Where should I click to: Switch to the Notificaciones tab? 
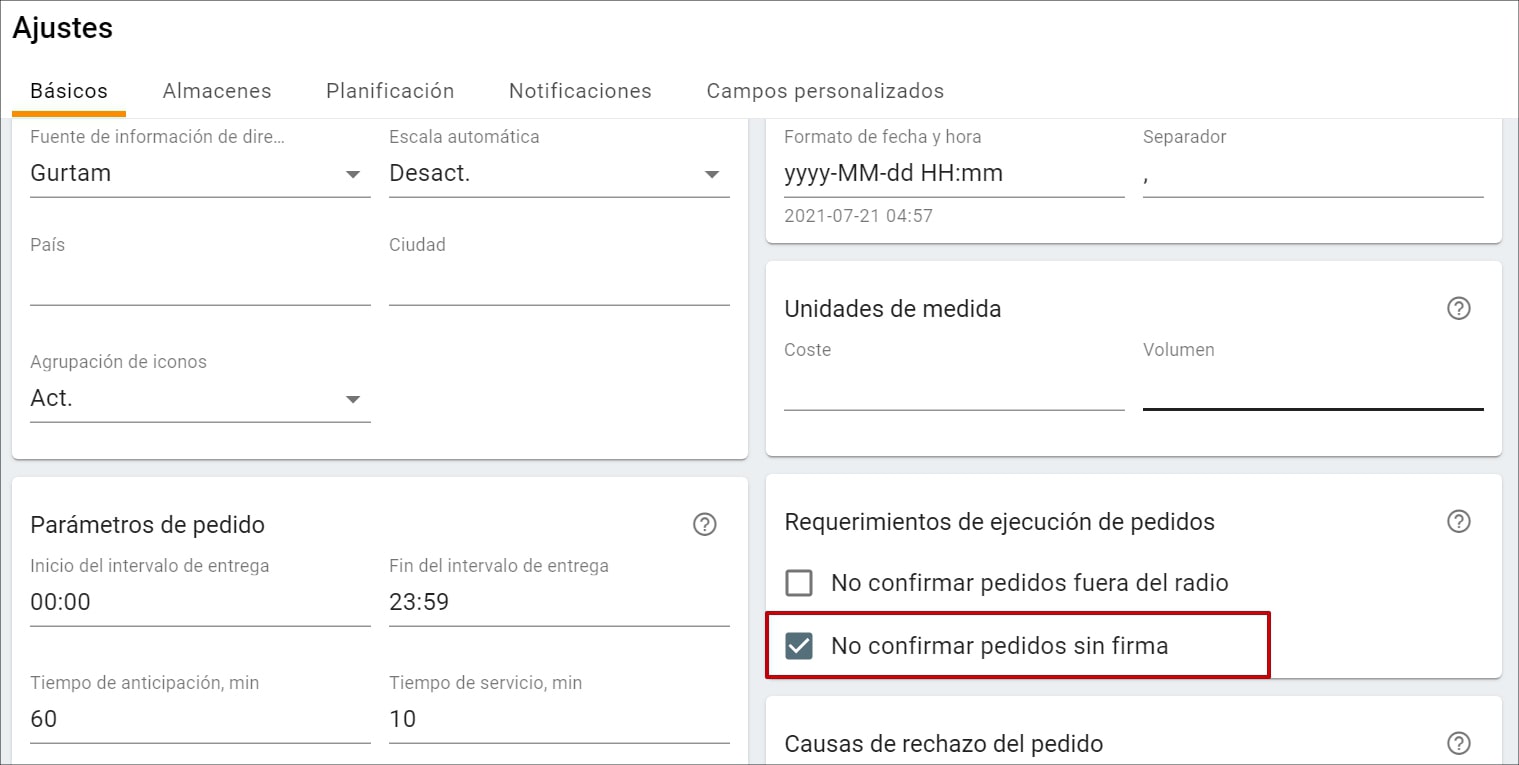pyautogui.click(x=579, y=90)
